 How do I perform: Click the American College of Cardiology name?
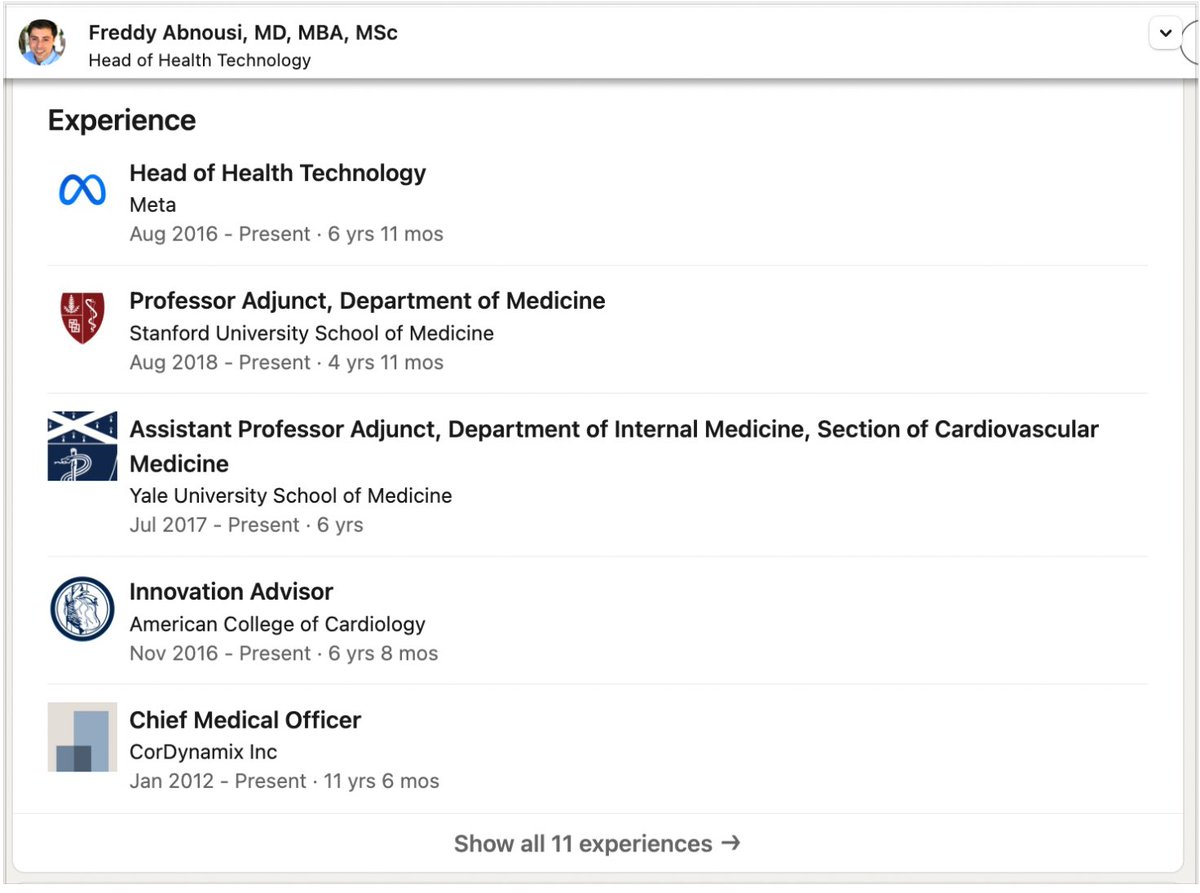pos(277,624)
